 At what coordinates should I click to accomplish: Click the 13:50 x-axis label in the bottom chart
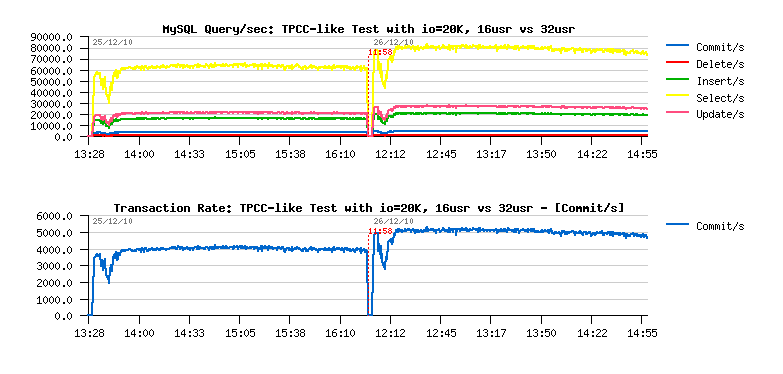pyautogui.click(x=541, y=334)
